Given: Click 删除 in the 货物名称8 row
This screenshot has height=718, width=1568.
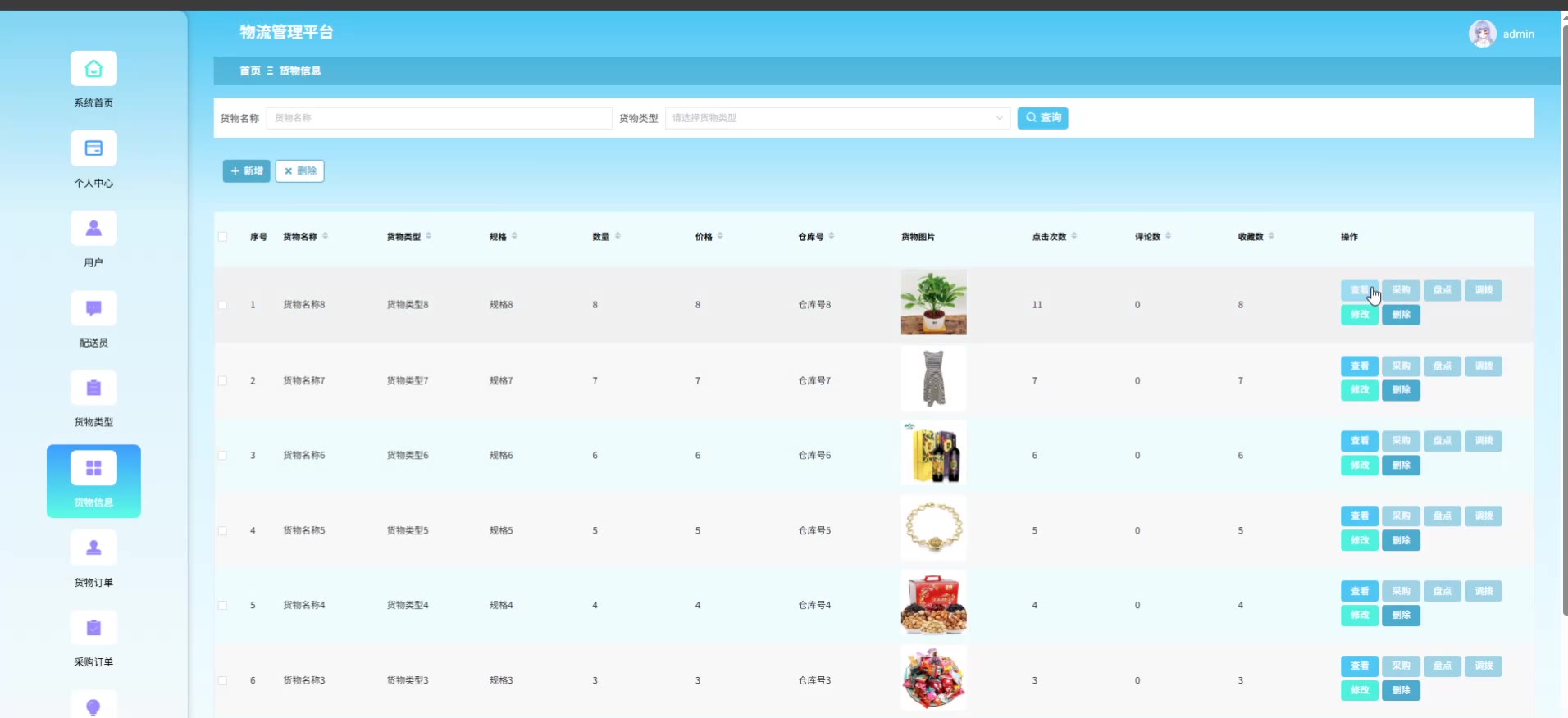Looking at the screenshot, I should (1401, 315).
